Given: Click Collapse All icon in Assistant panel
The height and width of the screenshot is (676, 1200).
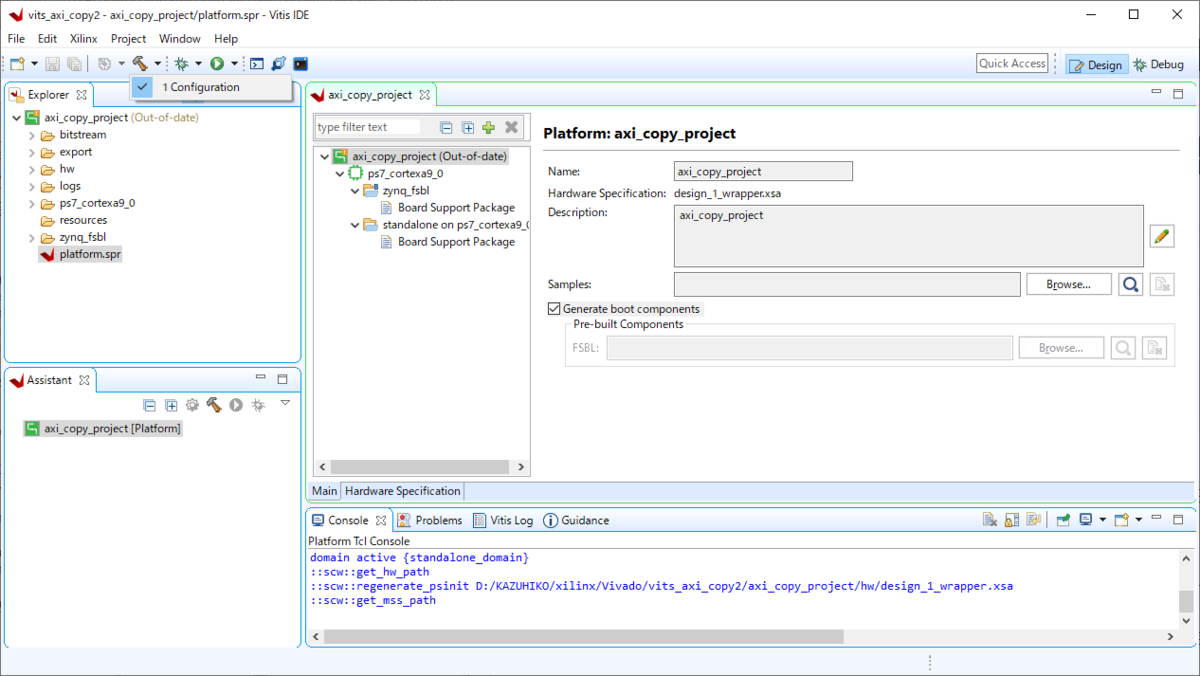Looking at the screenshot, I should tap(149, 405).
